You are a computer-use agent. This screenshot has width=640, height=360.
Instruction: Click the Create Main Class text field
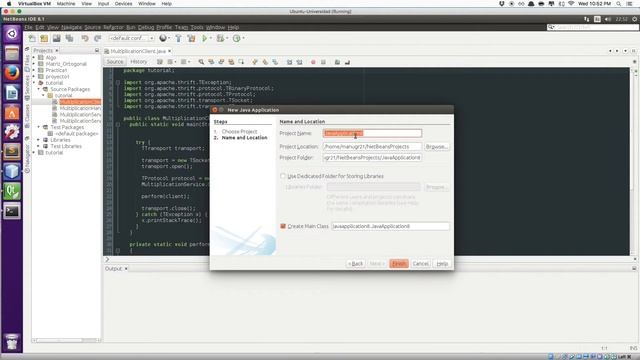tap(390, 226)
